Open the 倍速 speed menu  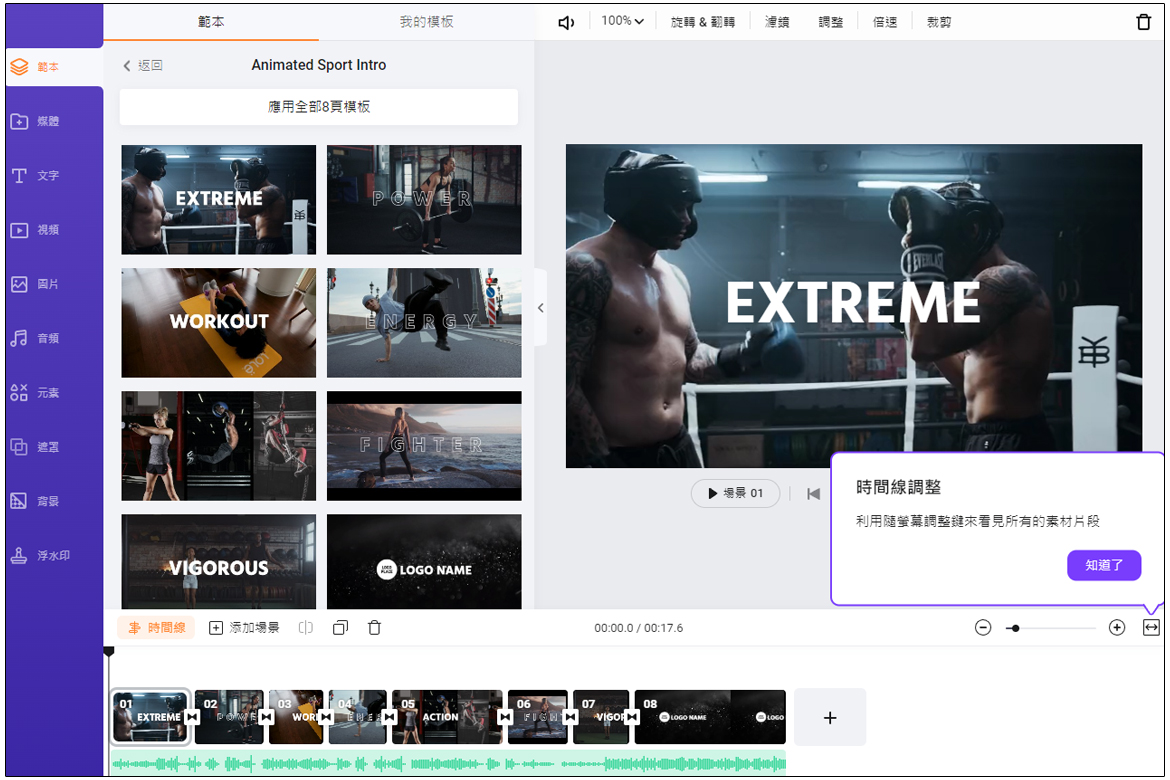(x=885, y=22)
